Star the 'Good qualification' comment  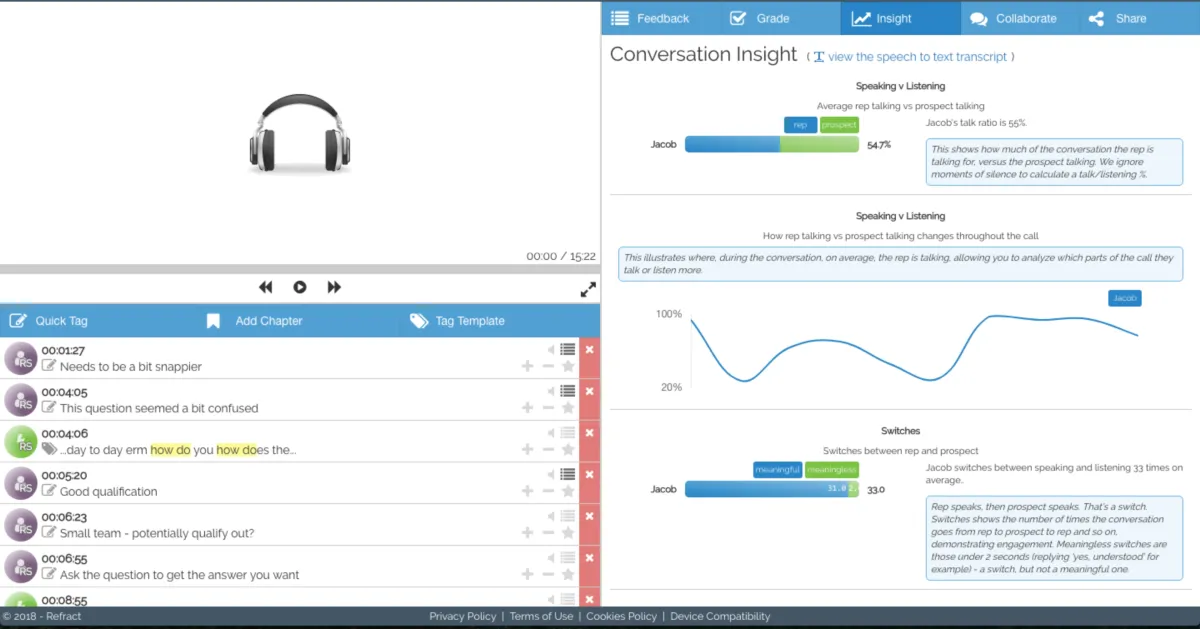coord(568,491)
